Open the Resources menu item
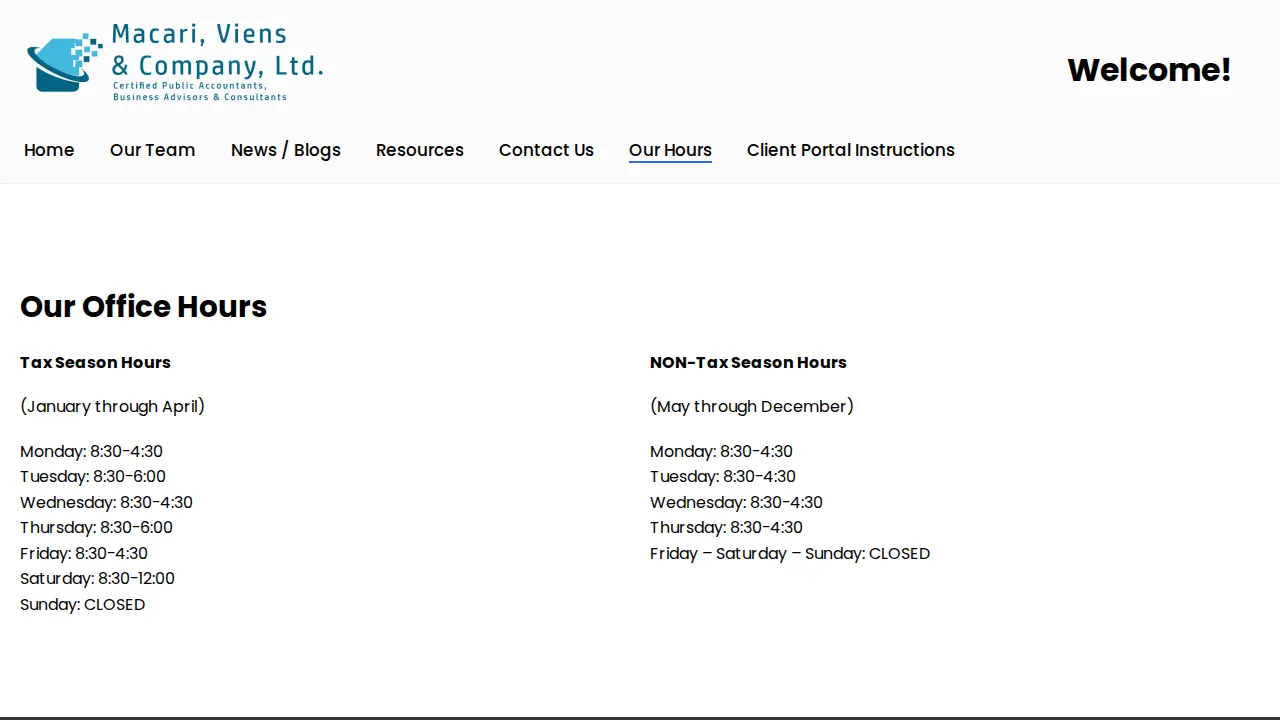Viewport: 1280px width, 720px height. (420, 150)
